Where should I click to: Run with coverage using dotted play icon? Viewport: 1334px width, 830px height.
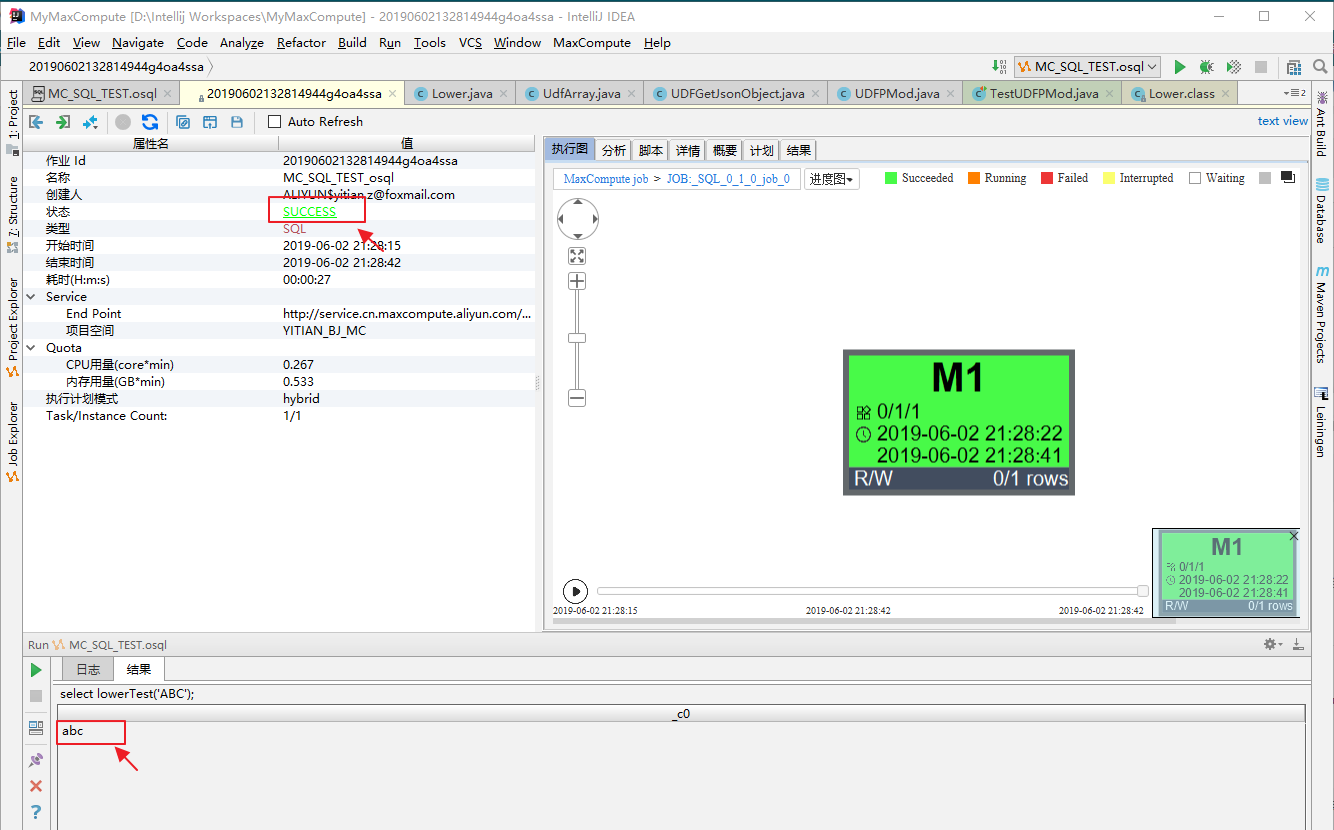1232,66
